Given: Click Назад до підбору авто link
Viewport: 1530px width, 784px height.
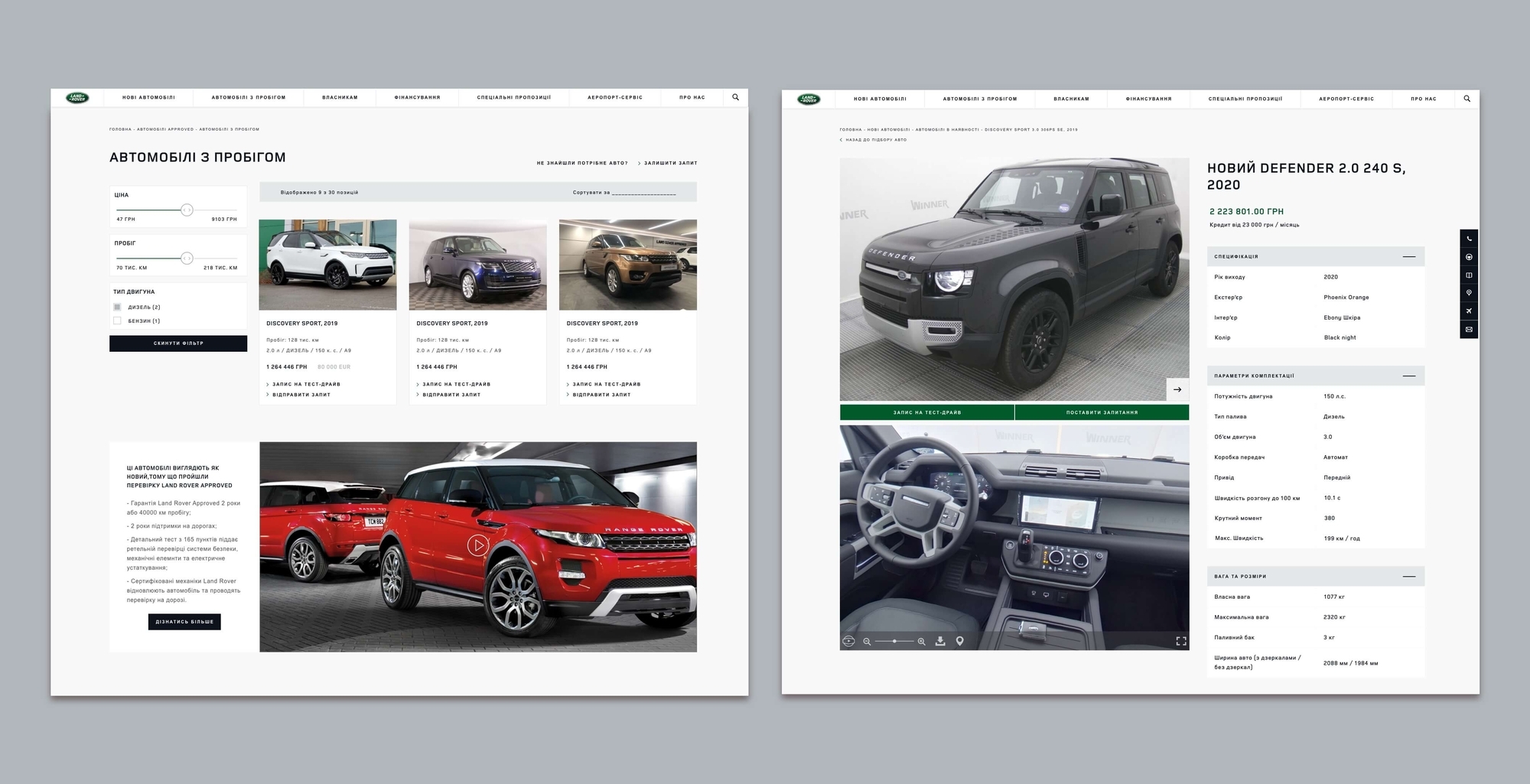Looking at the screenshot, I should point(873,140).
